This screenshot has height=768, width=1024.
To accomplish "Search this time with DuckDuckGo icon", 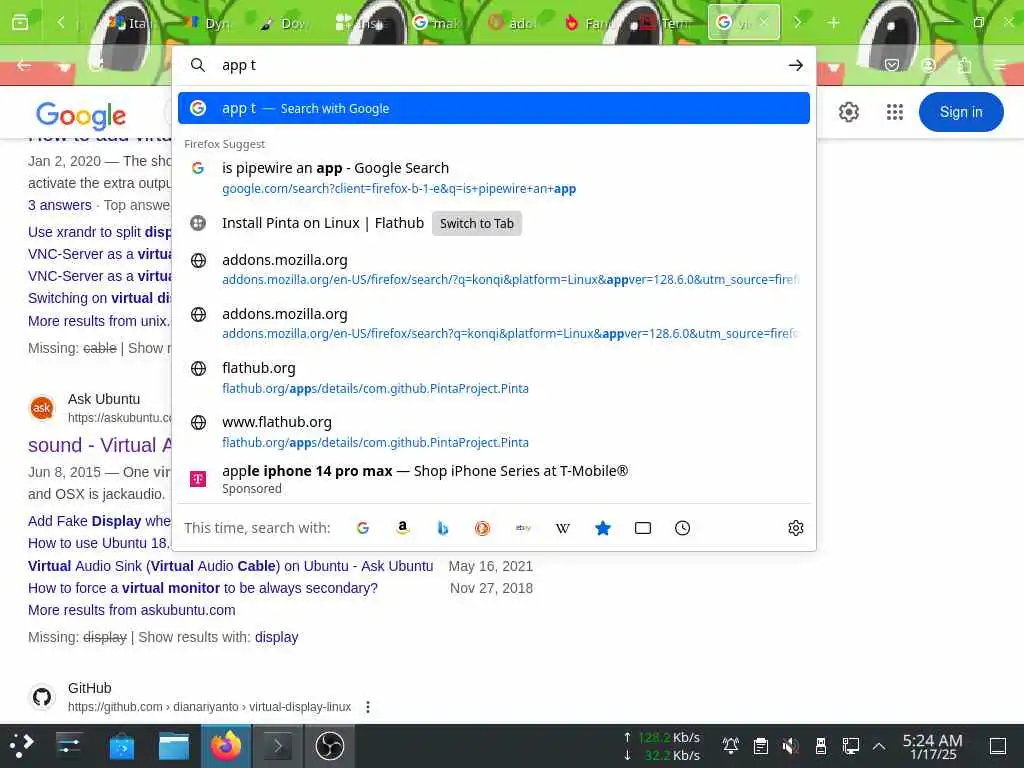I will 483,528.
